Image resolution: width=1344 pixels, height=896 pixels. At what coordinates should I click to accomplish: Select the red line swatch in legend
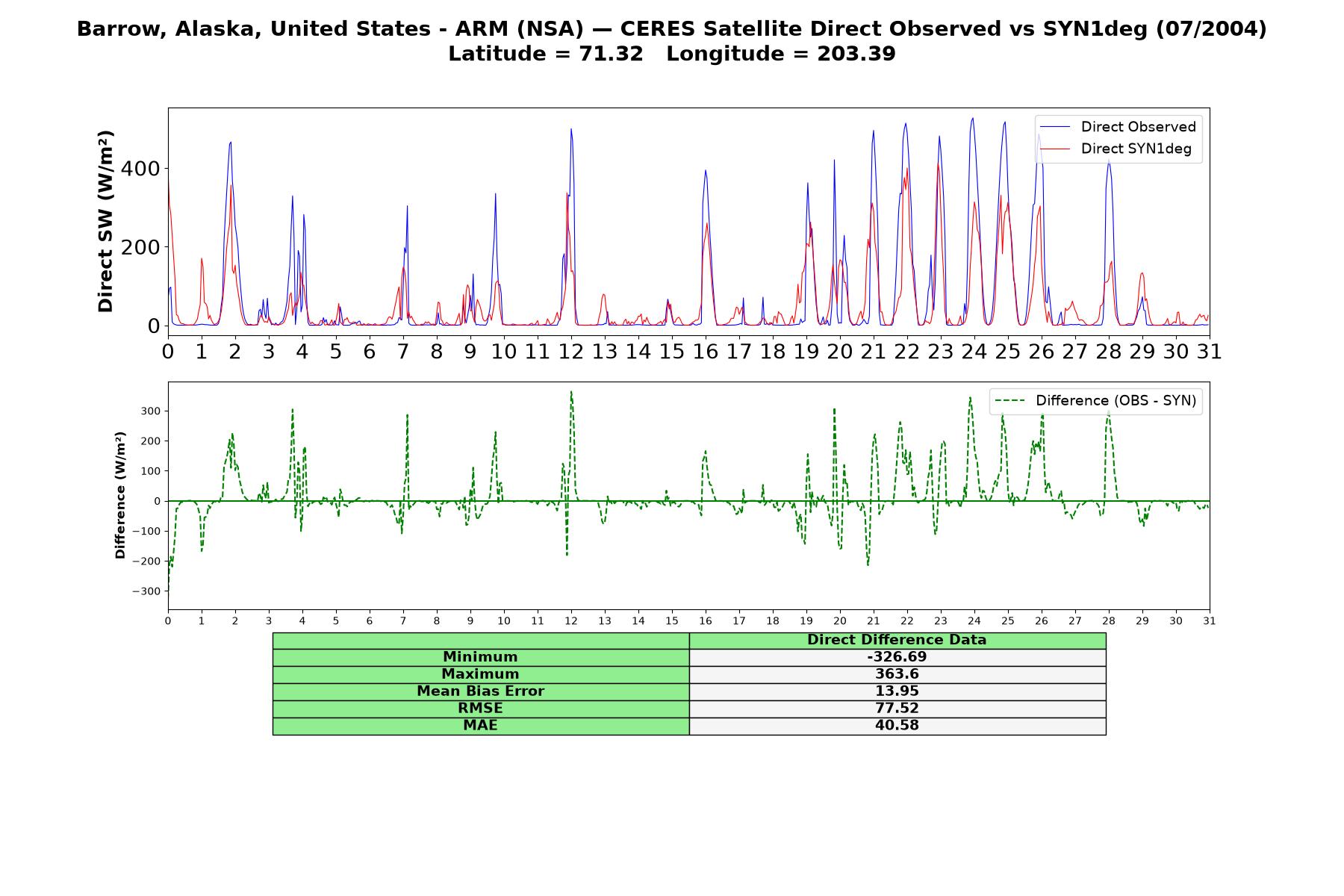(1055, 149)
